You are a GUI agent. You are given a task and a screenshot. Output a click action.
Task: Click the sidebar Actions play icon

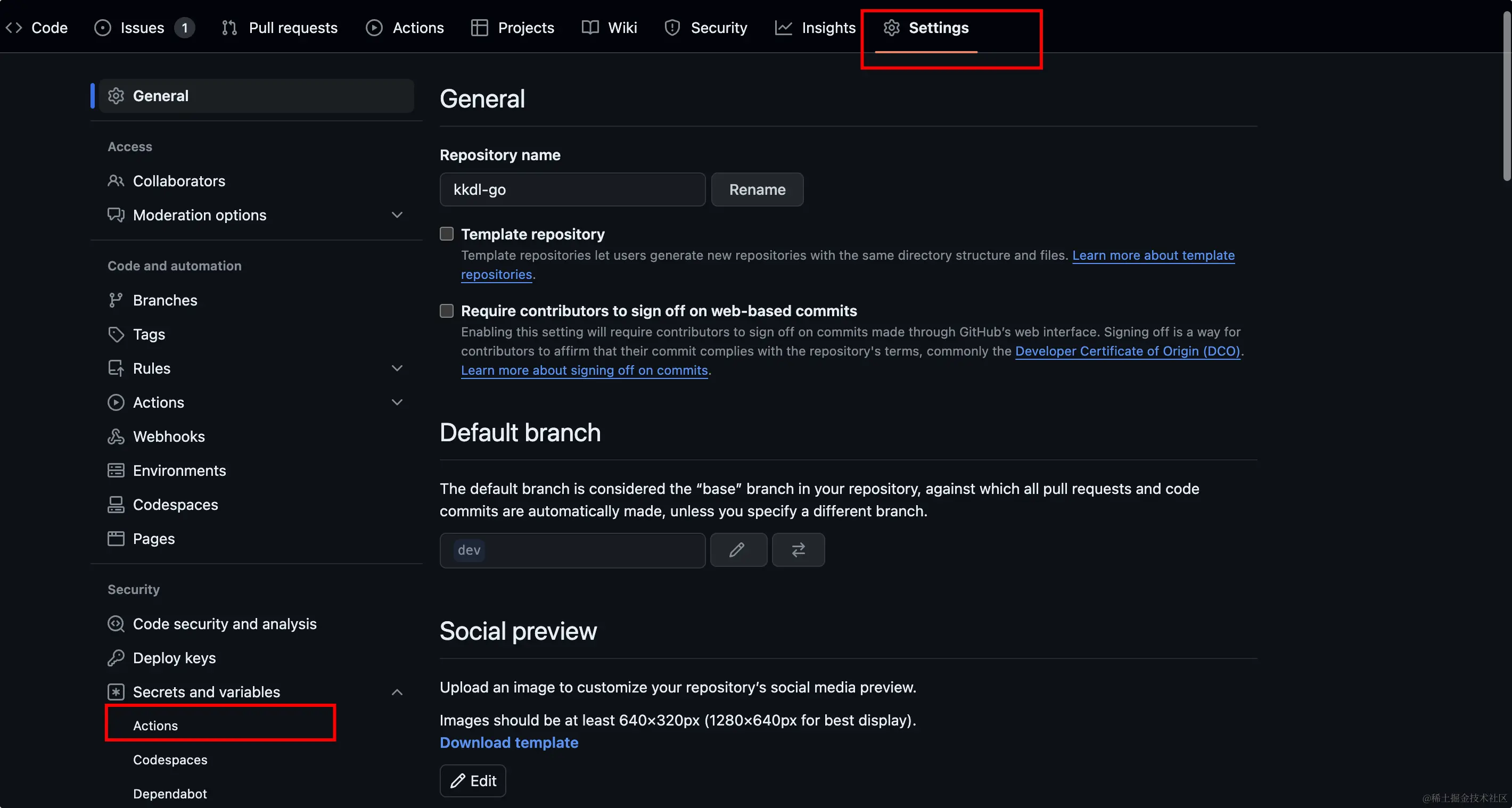(116, 402)
